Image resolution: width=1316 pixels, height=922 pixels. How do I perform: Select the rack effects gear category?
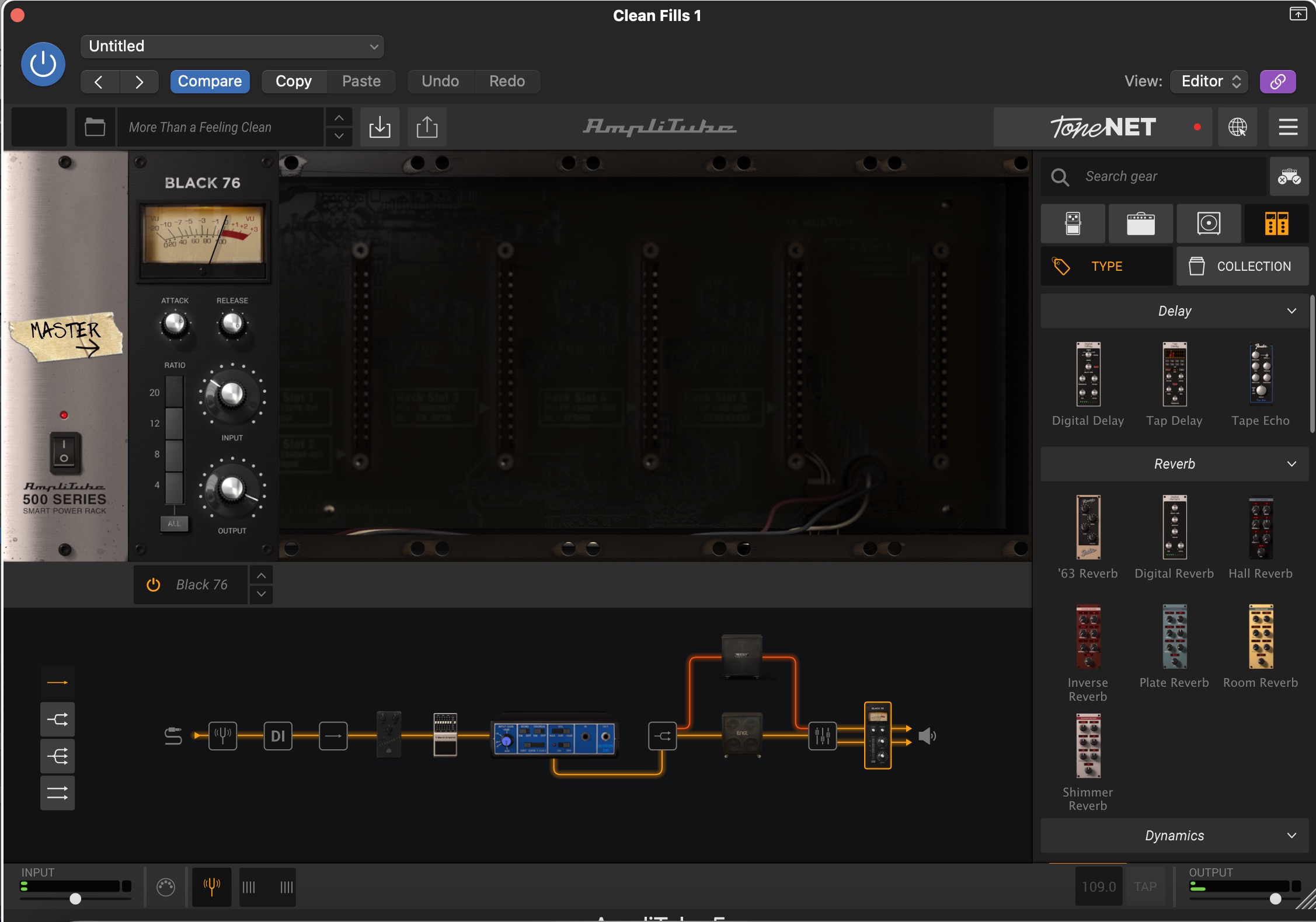[1276, 223]
